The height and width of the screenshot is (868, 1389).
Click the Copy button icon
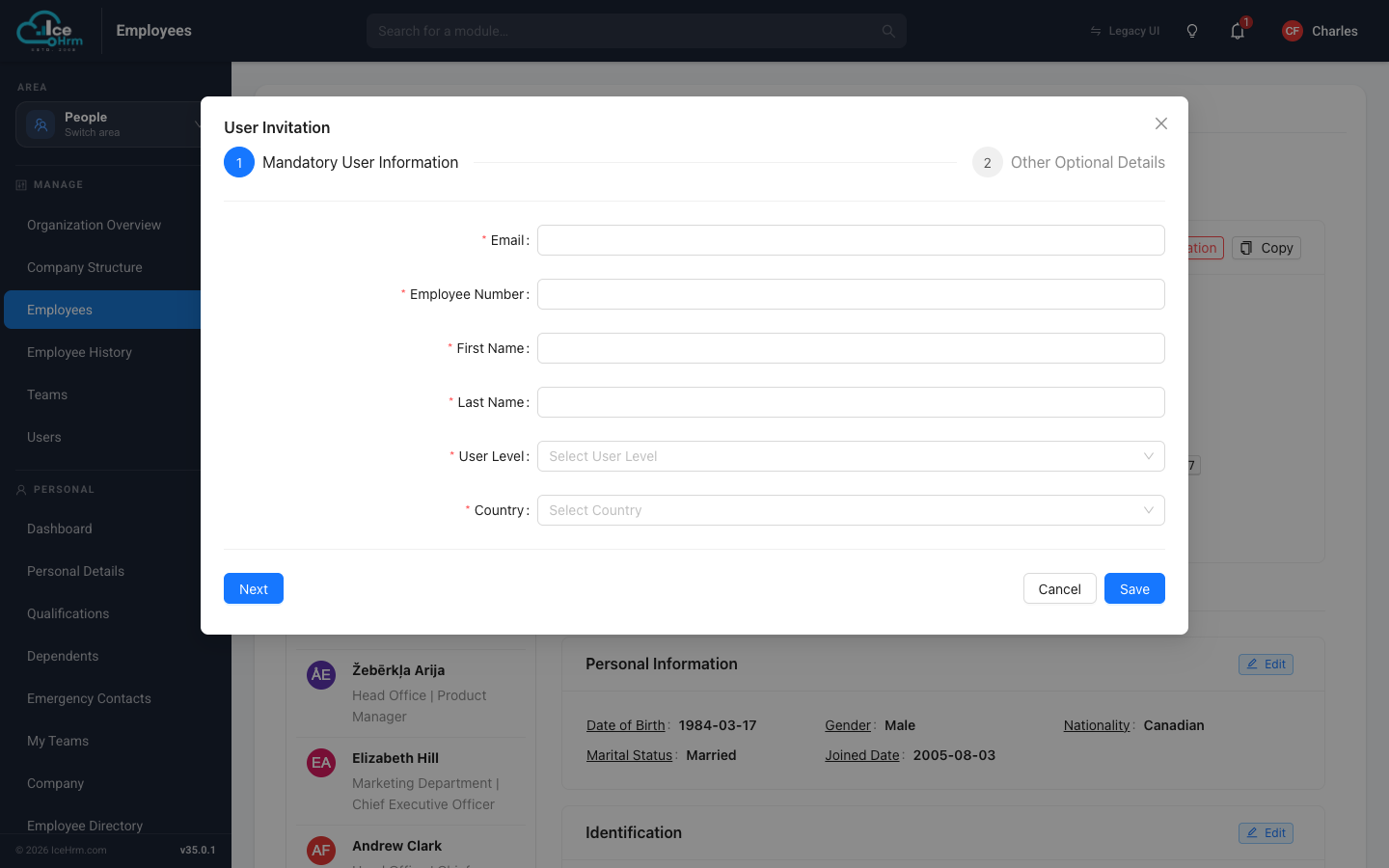point(1246,248)
